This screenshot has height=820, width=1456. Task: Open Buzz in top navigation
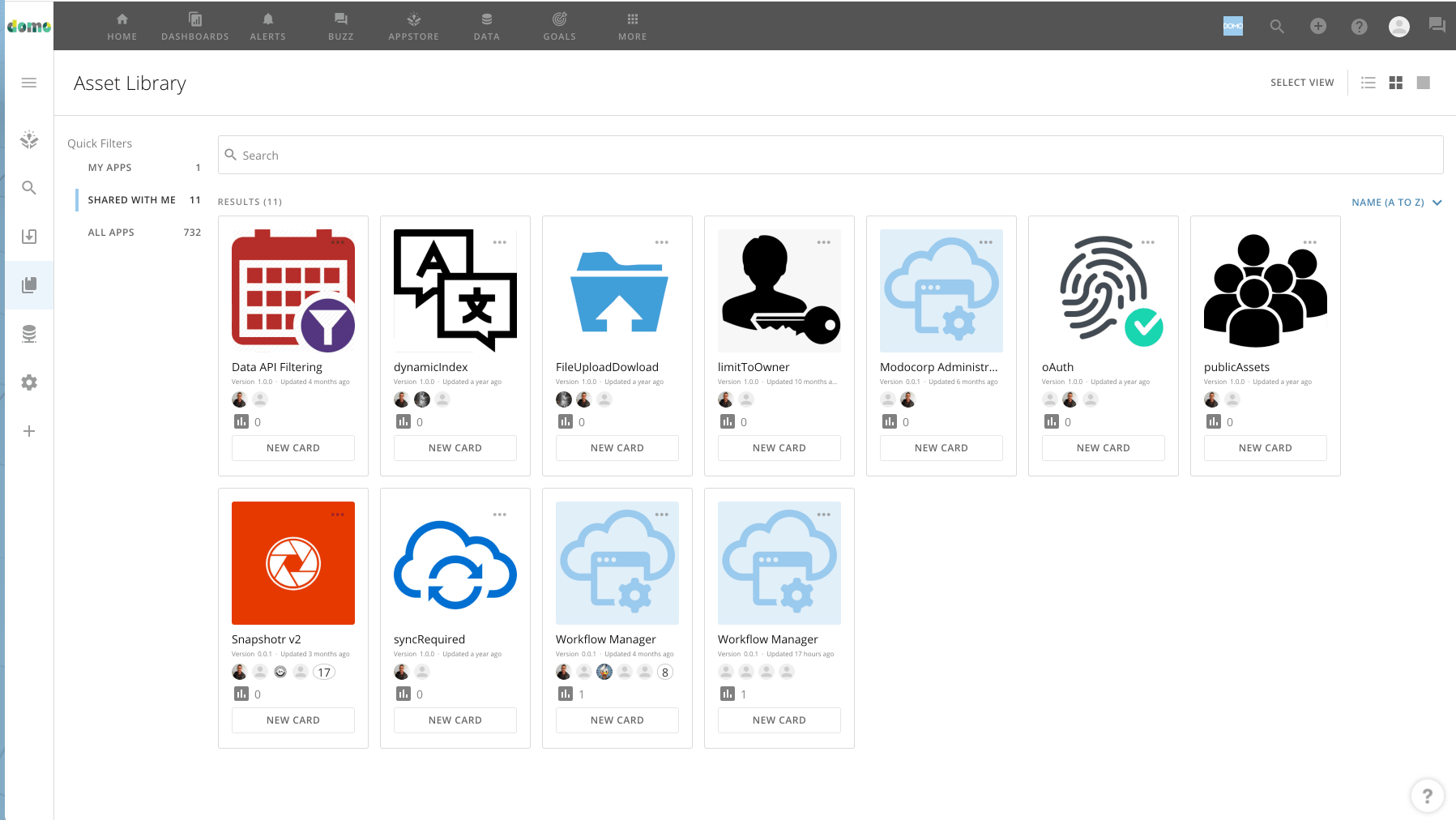coord(341,26)
